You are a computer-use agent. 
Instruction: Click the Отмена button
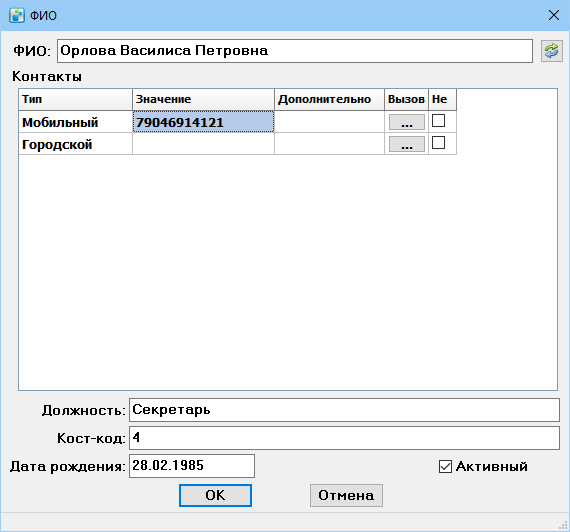pyautogui.click(x=346, y=495)
